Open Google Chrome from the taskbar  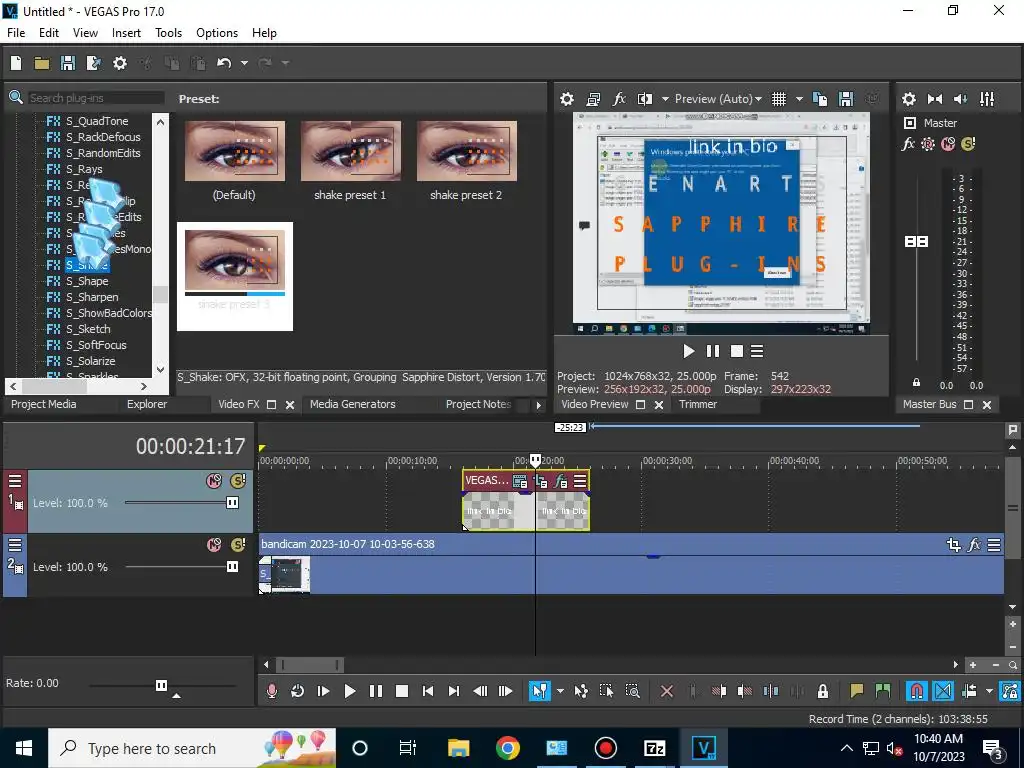pyautogui.click(x=507, y=748)
